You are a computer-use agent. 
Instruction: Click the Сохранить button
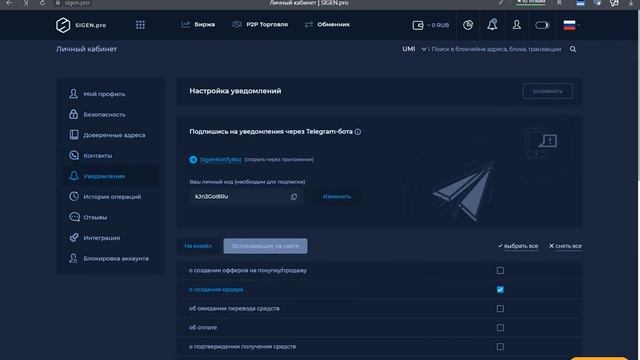(547, 91)
